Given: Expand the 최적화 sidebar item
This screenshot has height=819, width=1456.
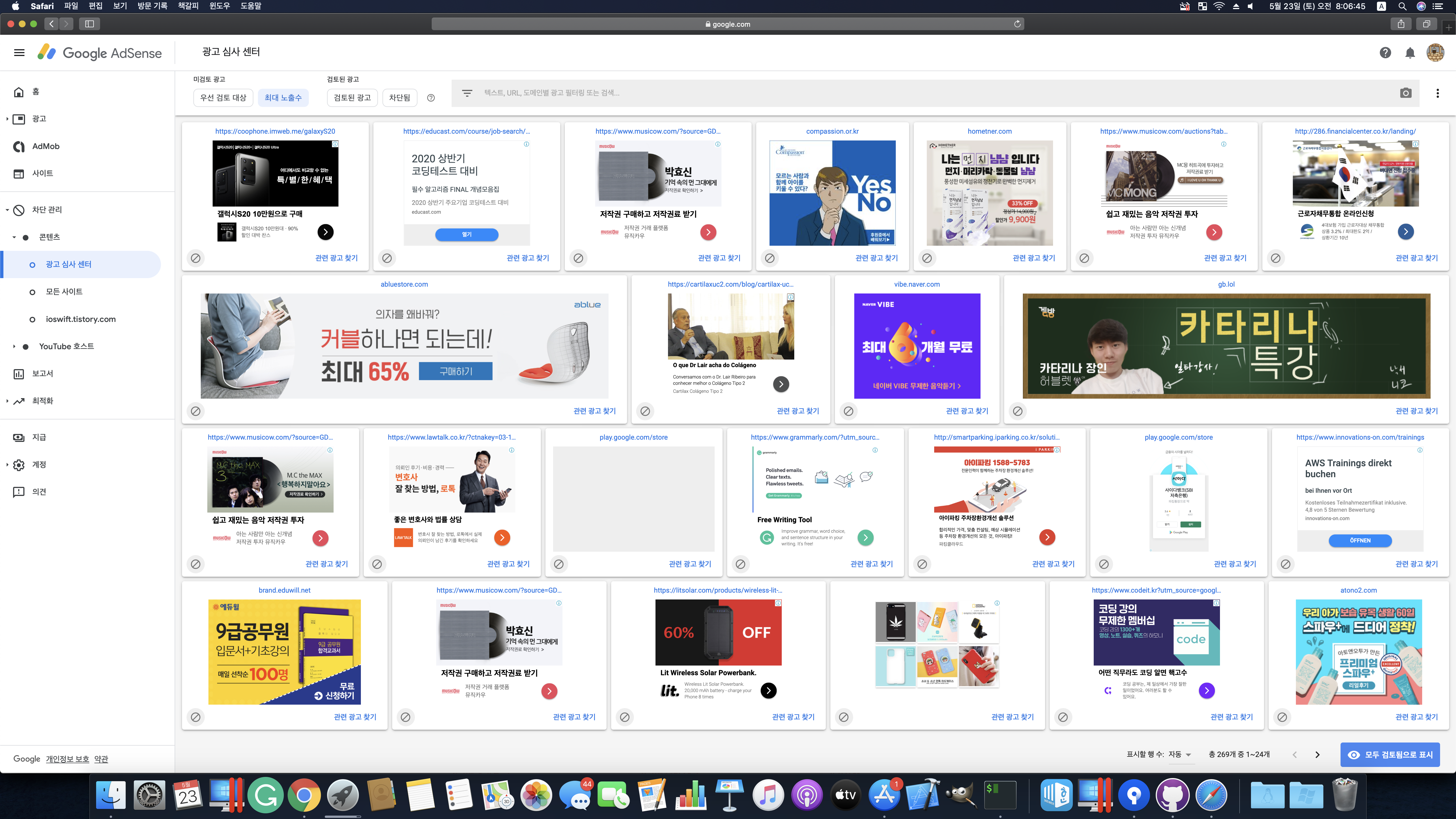Looking at the screenshot, I should click(42, 401).
